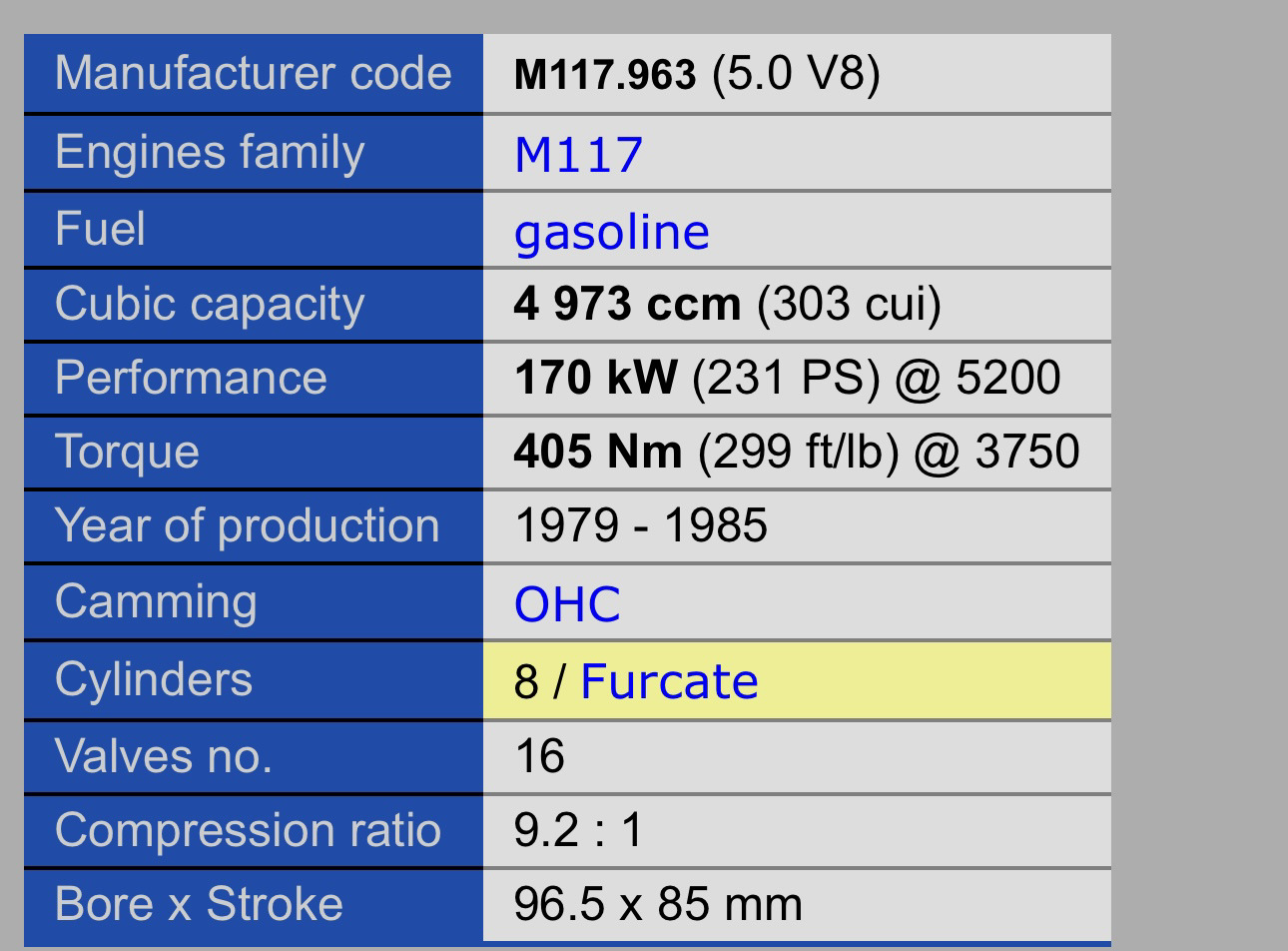Click the Year of production label
The height and width of the screenshot is (951, 1288).
pos(247,526)
